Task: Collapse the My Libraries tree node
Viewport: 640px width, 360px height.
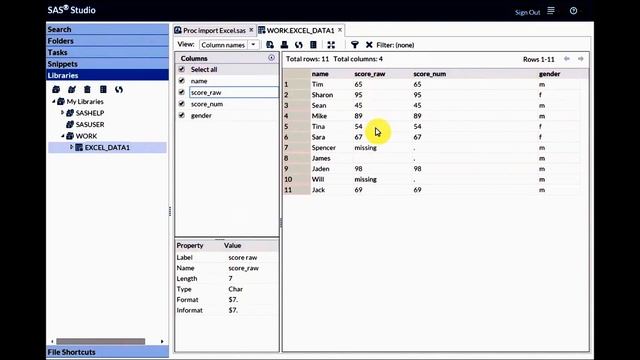Action: tap(53, 101)
